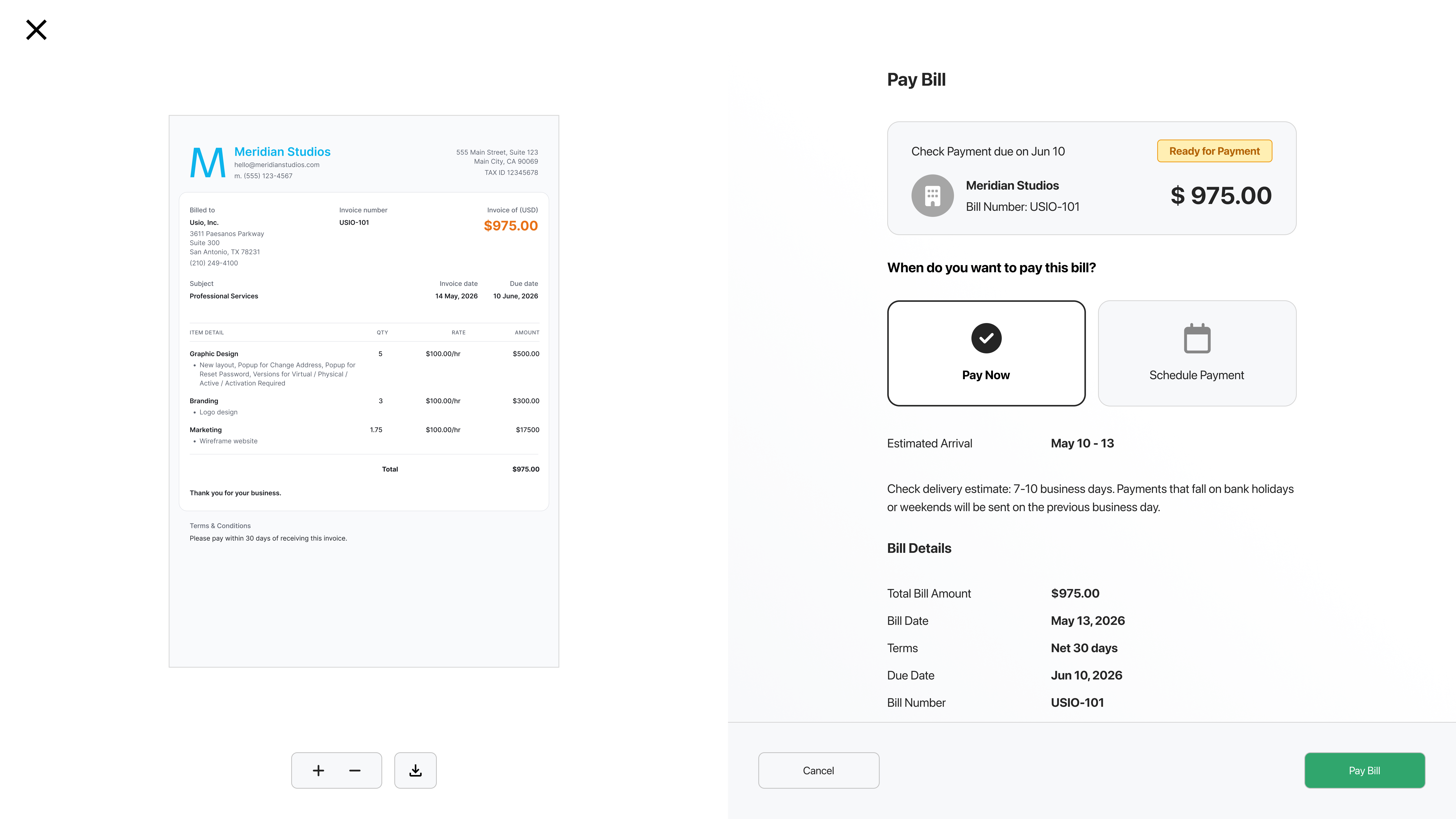
Task: Click hello@meridianstudios.com on the invoice
Action: [277, 165]
